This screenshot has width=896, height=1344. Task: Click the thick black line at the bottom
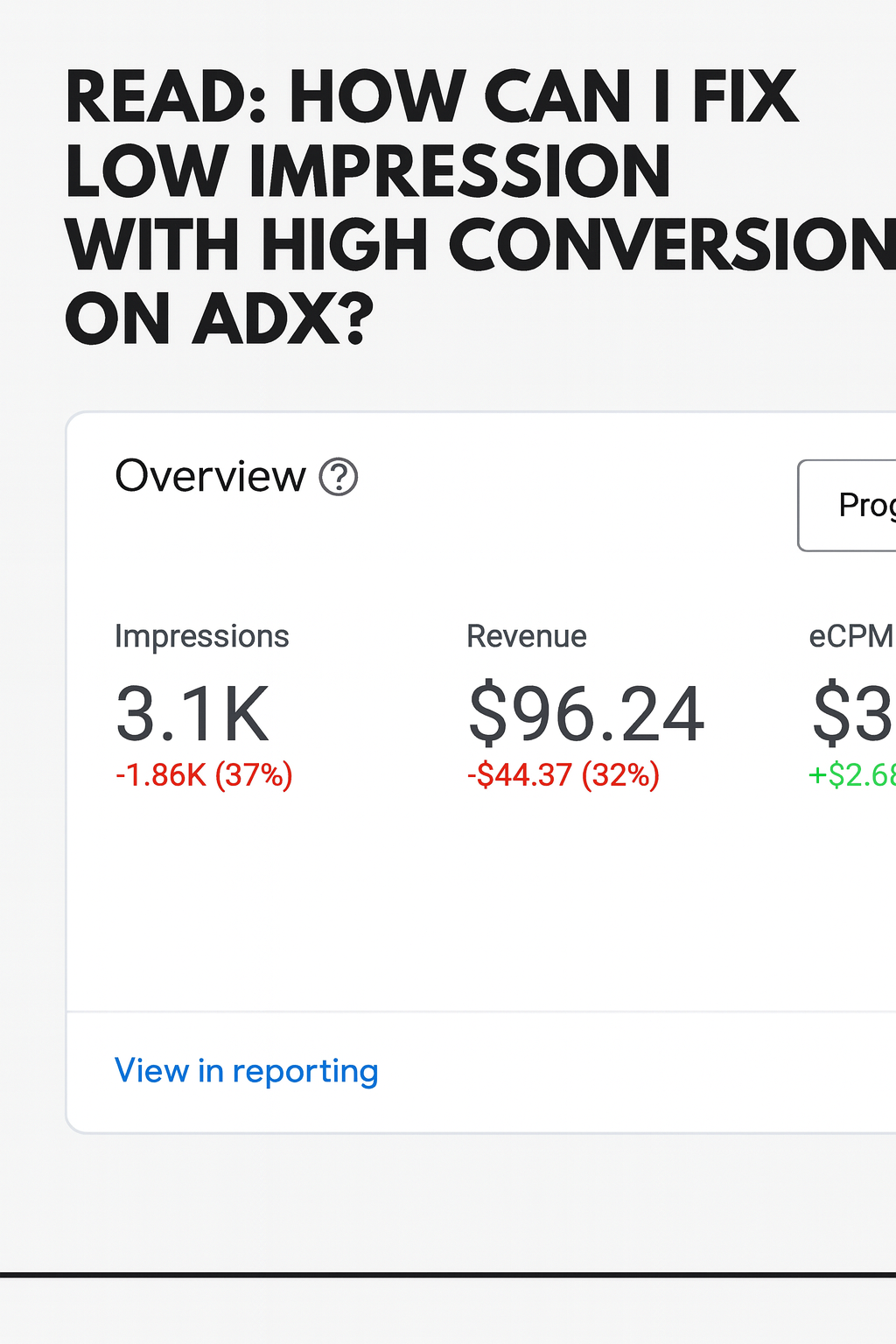click(448, 1275)
